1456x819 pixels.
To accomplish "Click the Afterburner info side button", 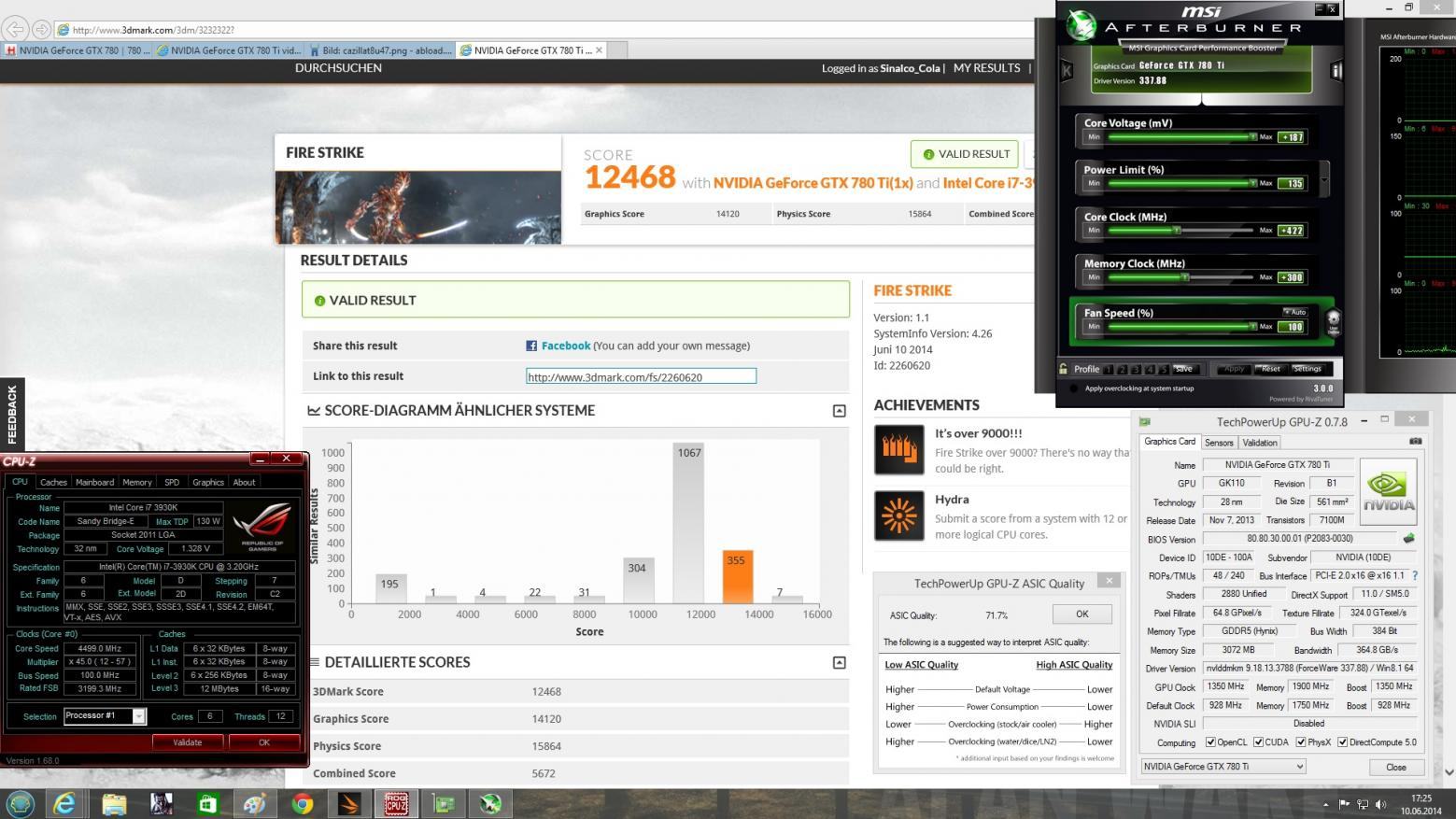I will 1336,70.
